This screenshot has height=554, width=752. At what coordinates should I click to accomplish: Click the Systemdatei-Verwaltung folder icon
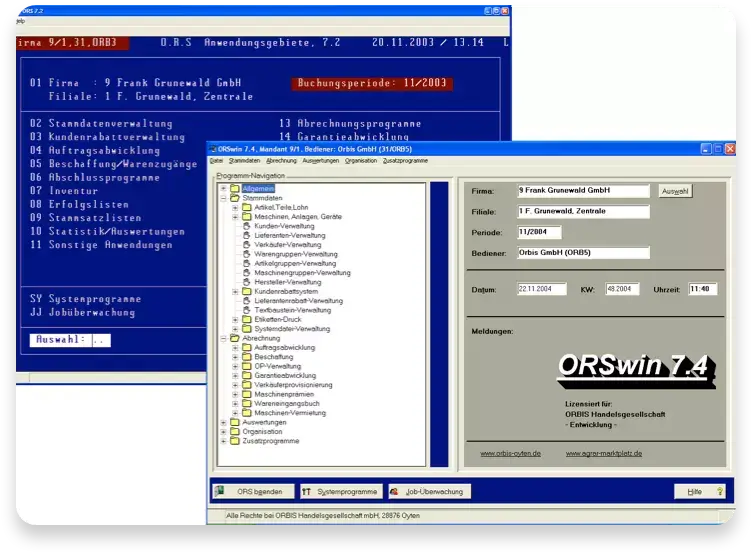247,329
